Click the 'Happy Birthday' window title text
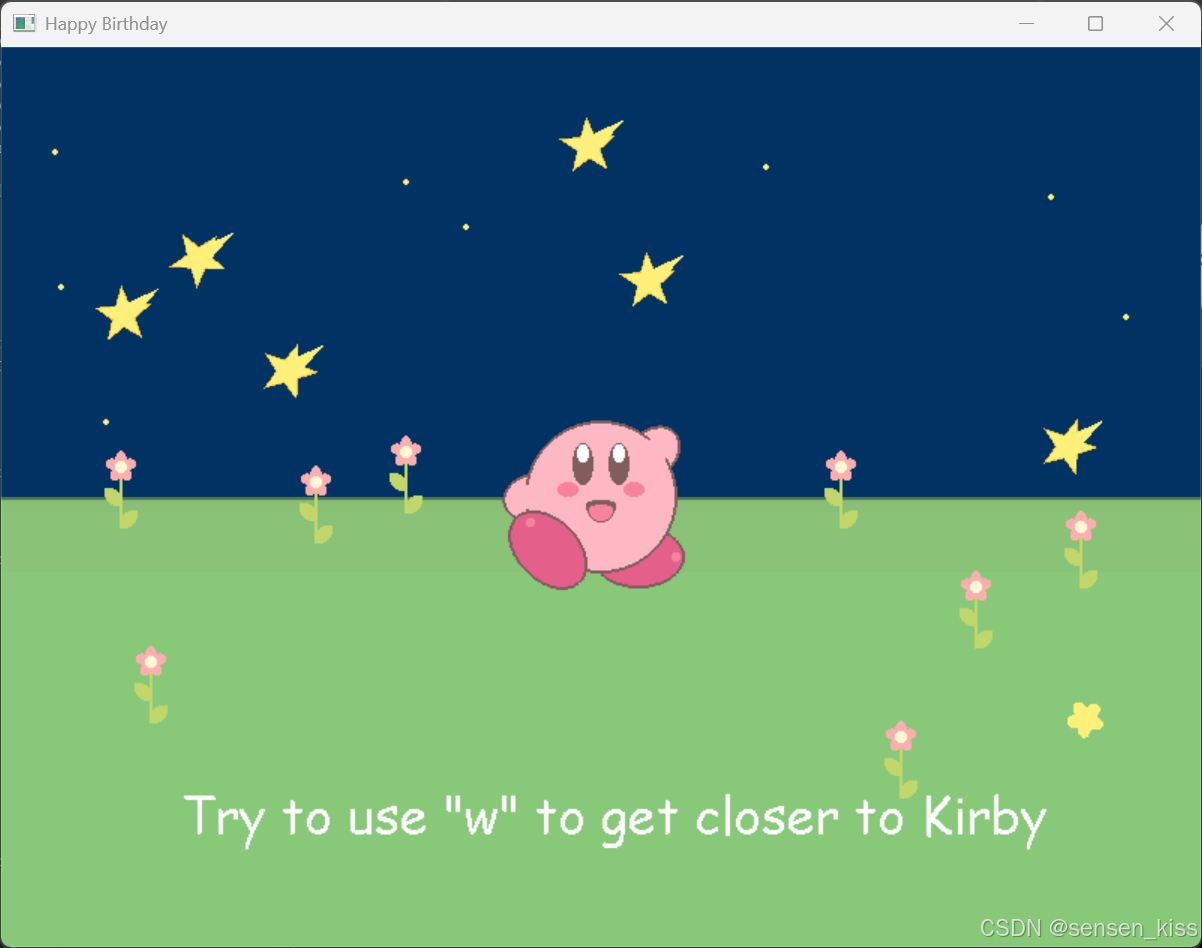1202x948 pixels. coord(106,23)
